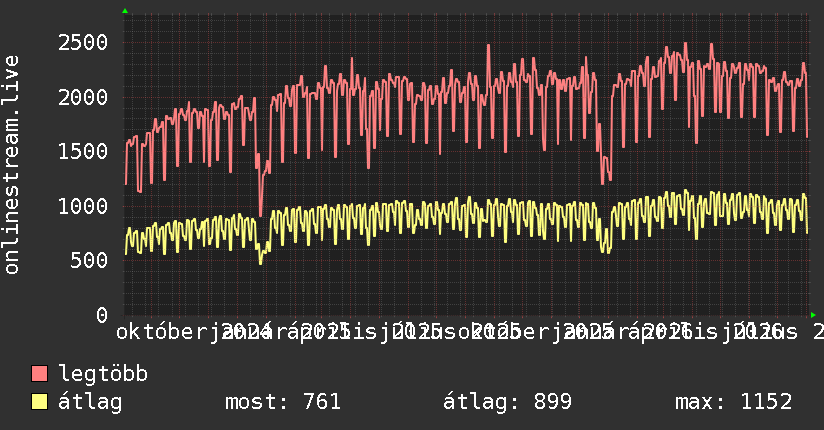The height and width of the screenshot is (430, 824).
Task: Click the lowest point of the yellow line
Action: point(260,263)
